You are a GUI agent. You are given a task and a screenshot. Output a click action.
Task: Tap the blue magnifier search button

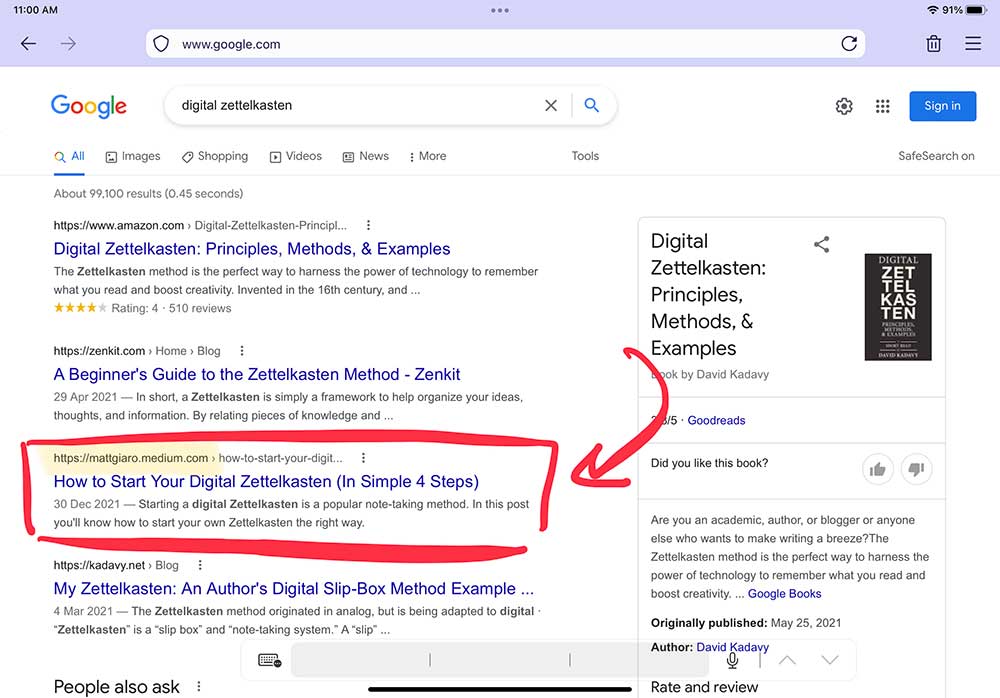591,105
